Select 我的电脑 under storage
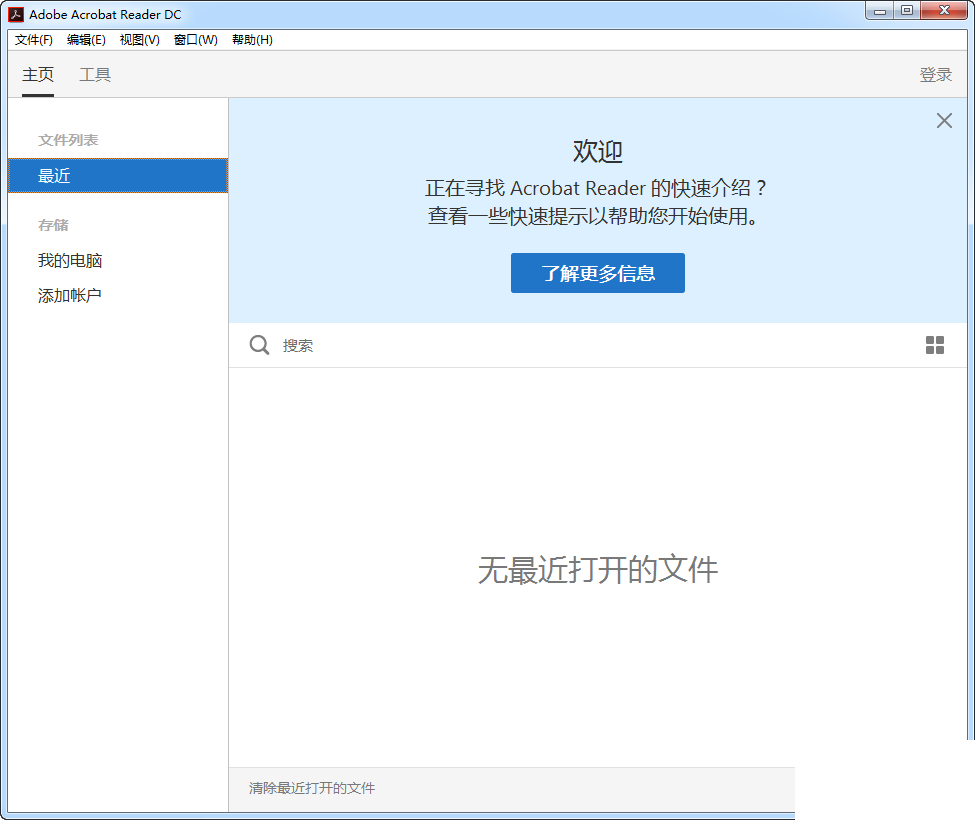The image size is (975, 820). 70,260
